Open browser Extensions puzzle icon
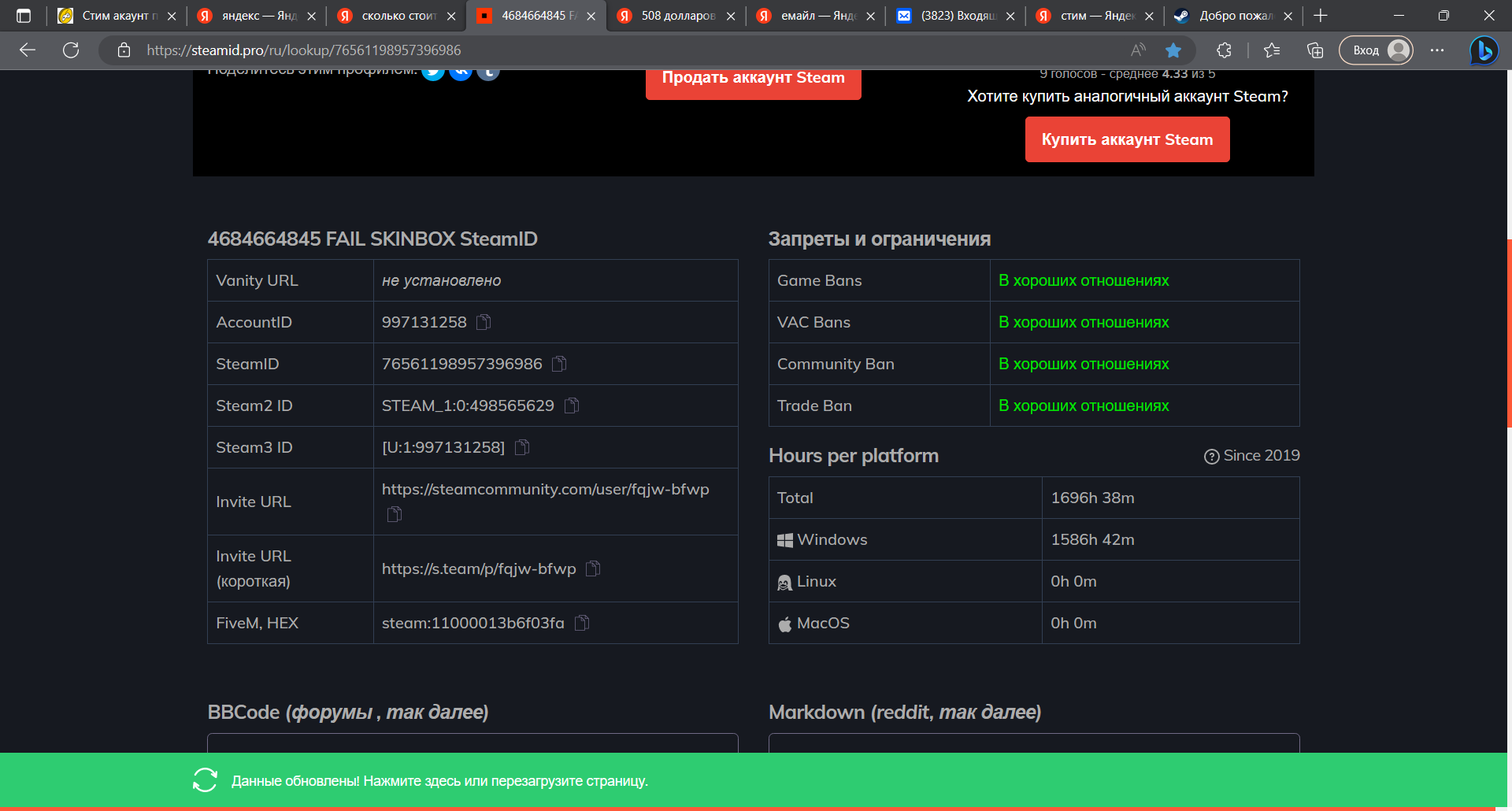Screen dimensions: 1512x811 [1224, 50]
